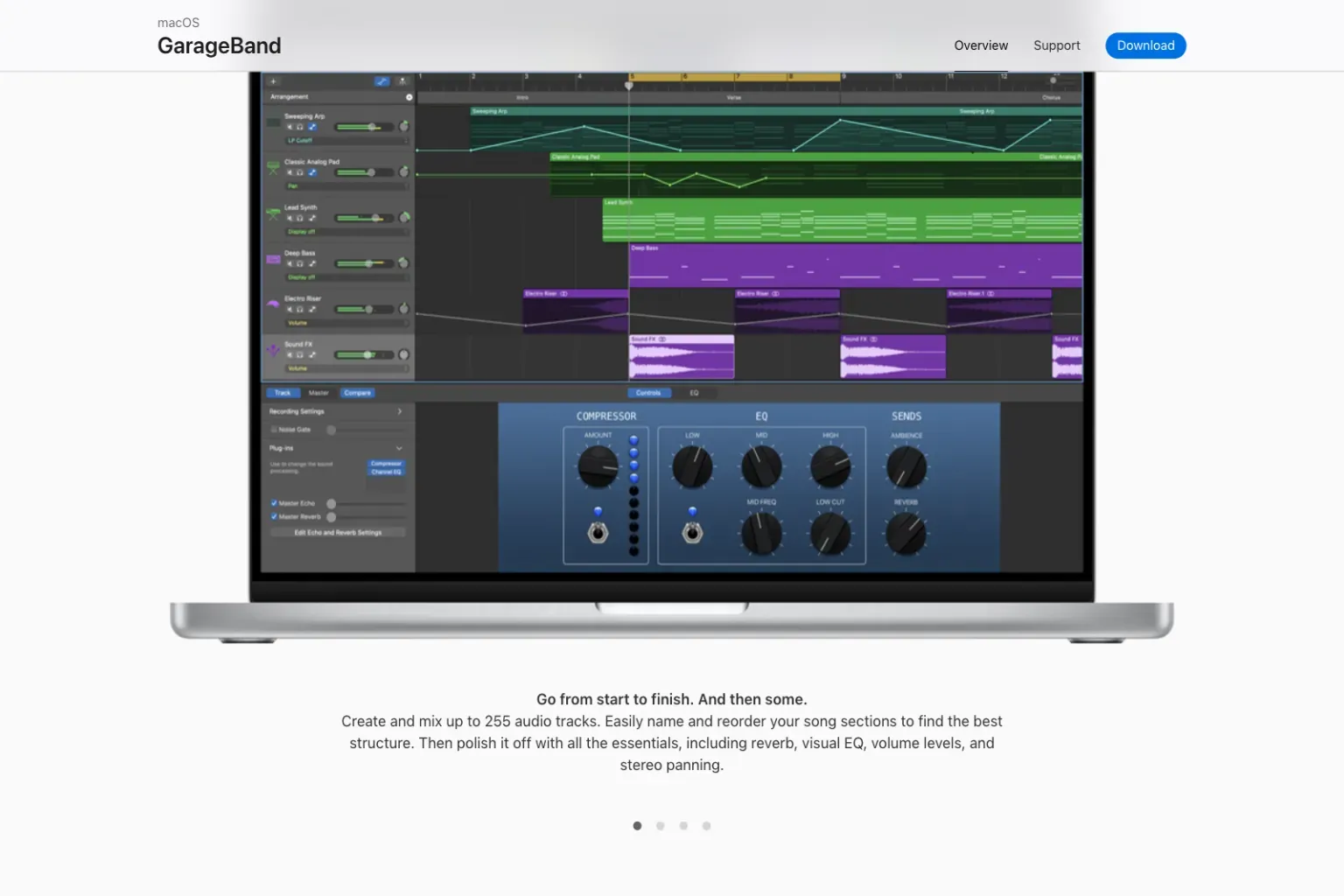Add an arrangement marker with the circled plus
Image resolution: width=1344 pixels, height=896 pixels.
click(x=409, y=97)
